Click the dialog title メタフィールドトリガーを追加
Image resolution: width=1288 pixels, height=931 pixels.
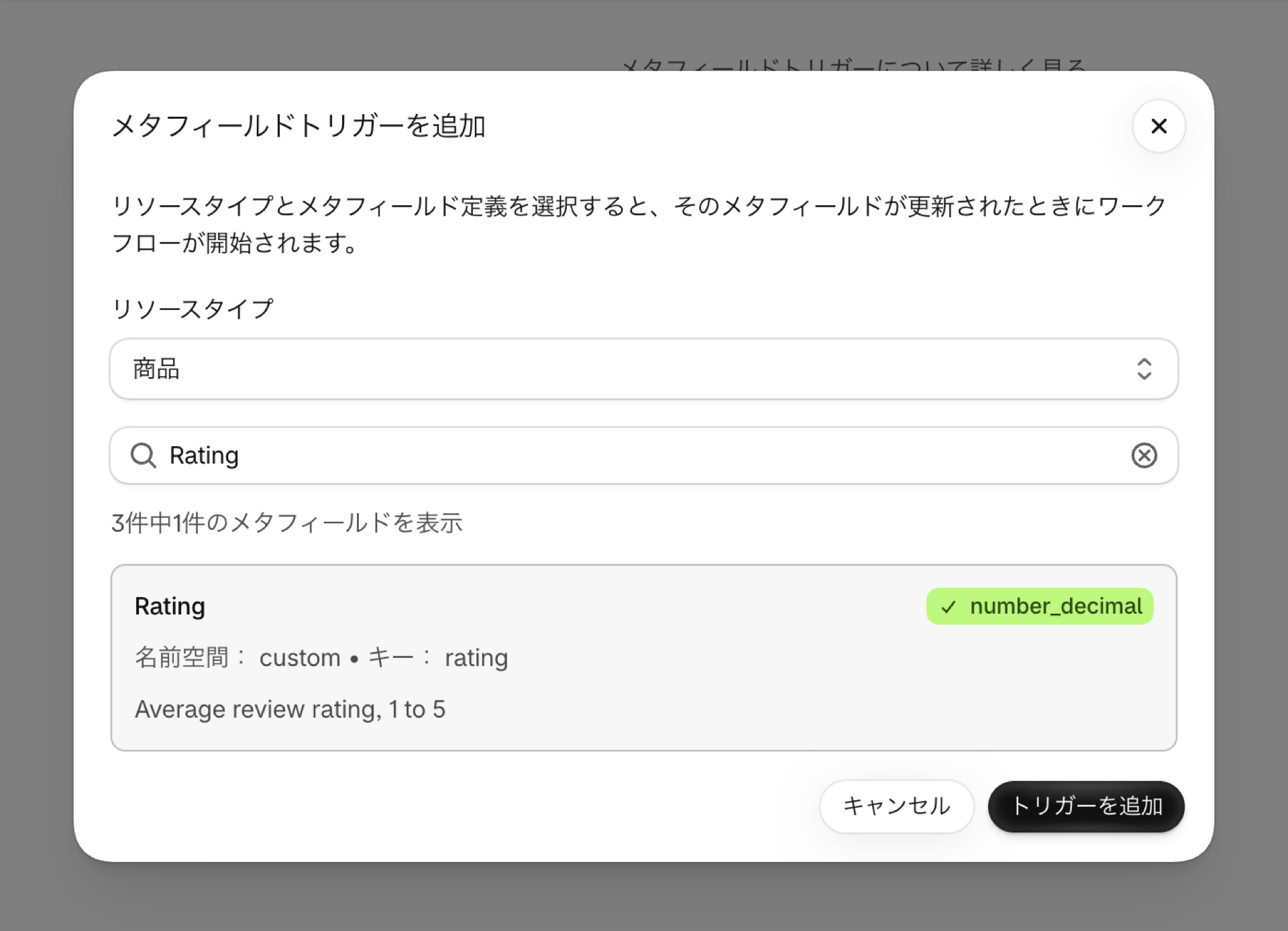coord(299,126)
